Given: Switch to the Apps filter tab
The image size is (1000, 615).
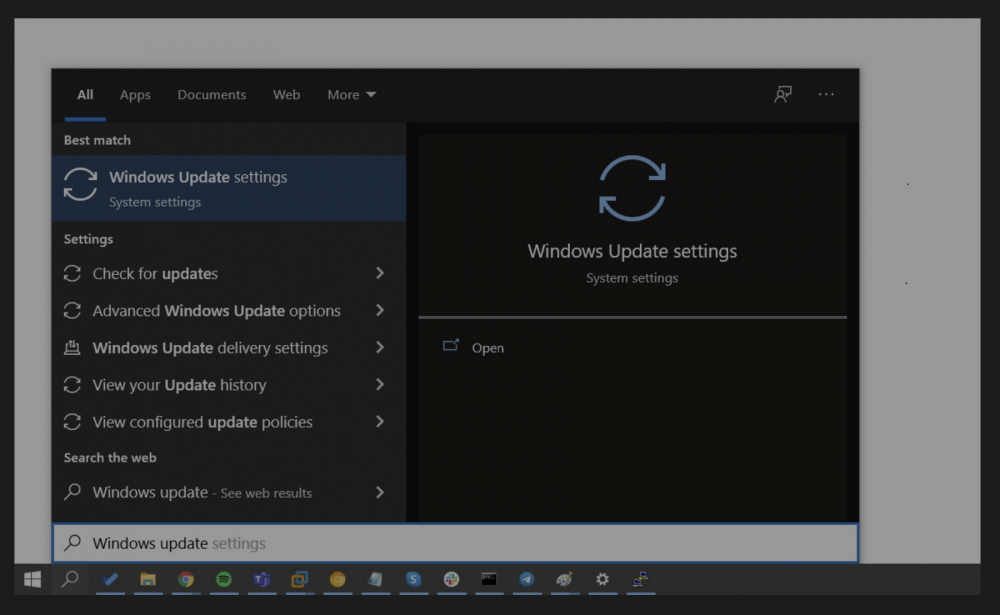Looking at the screenshot, I should click(135, 95).
